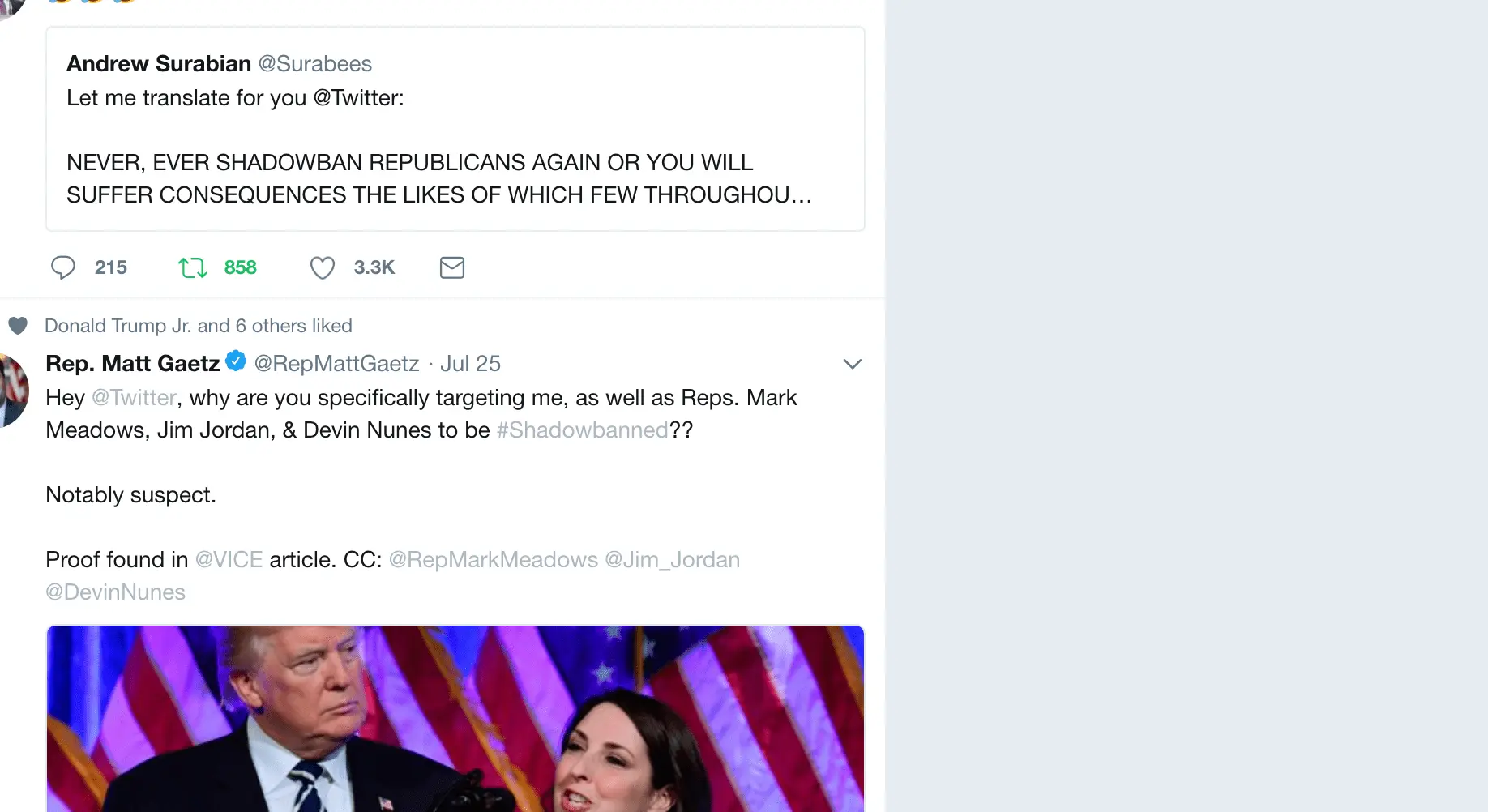Send tweet via direct message envelope icon
This screenshot has width=1488, height=812.
(x=452, y=267)
